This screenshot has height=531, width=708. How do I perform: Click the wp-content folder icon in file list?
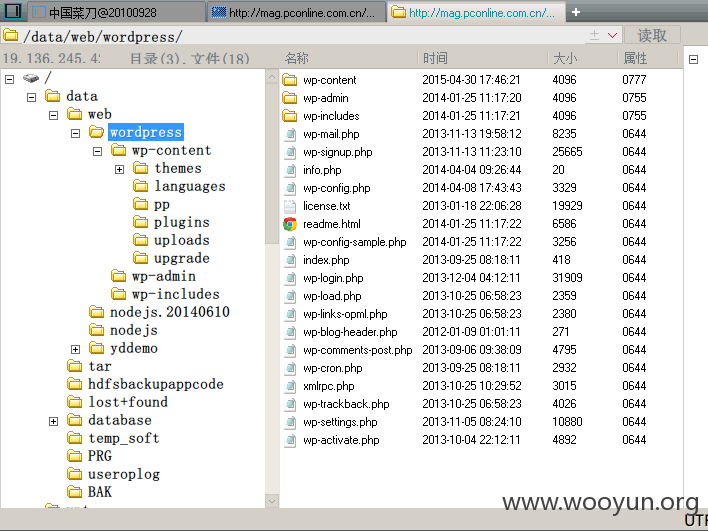290,80
